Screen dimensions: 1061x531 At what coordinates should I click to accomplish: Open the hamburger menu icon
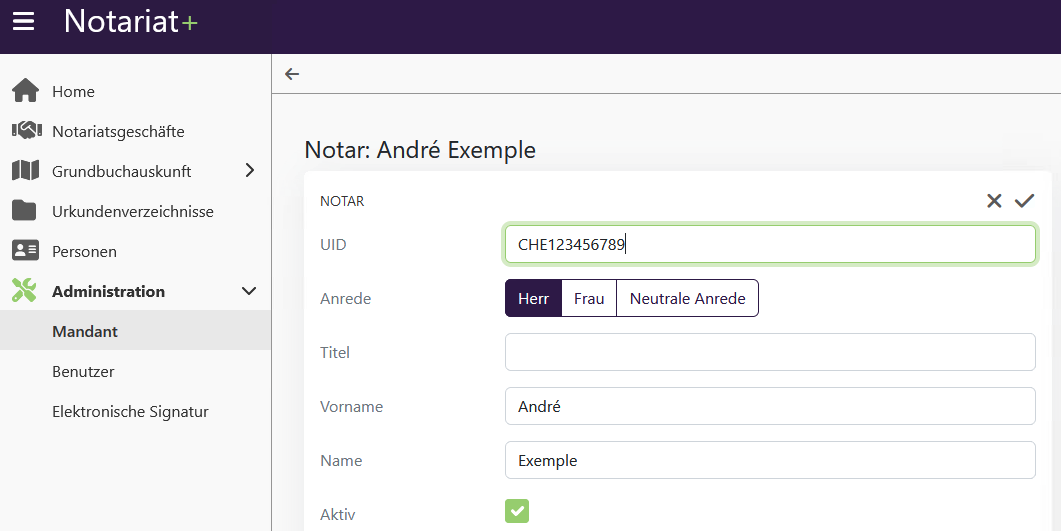click(x=23, y=21)
